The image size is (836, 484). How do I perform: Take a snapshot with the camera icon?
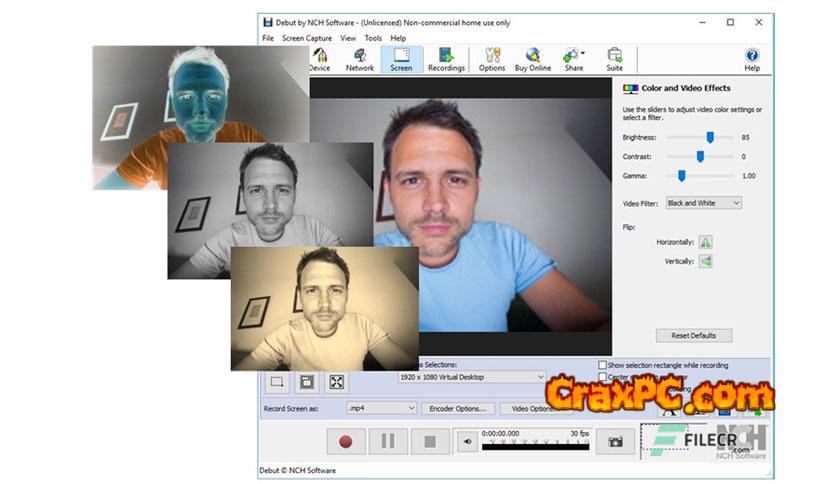(x=616, y=441)
